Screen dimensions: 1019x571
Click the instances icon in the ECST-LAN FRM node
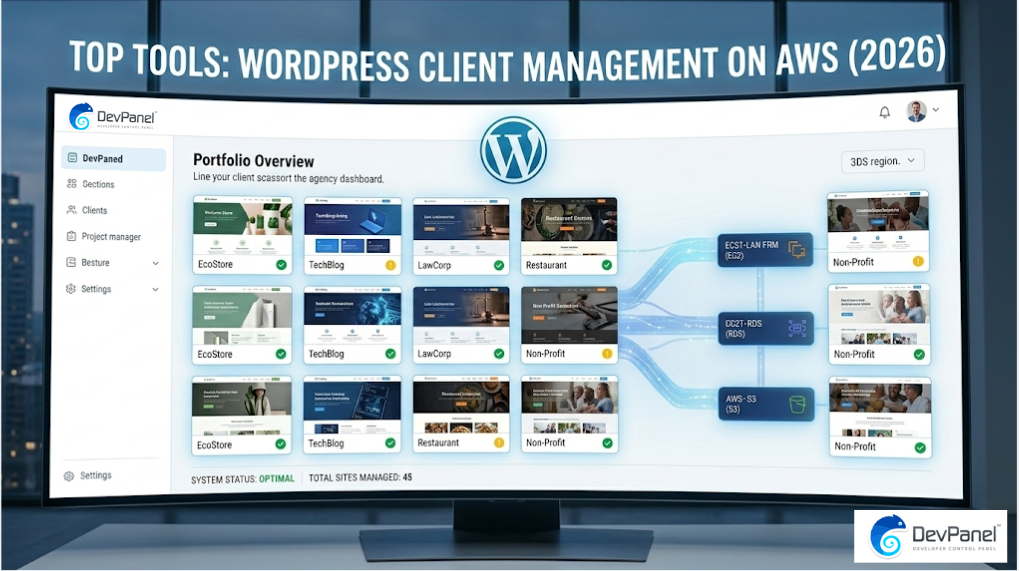[x=797, y=250]
